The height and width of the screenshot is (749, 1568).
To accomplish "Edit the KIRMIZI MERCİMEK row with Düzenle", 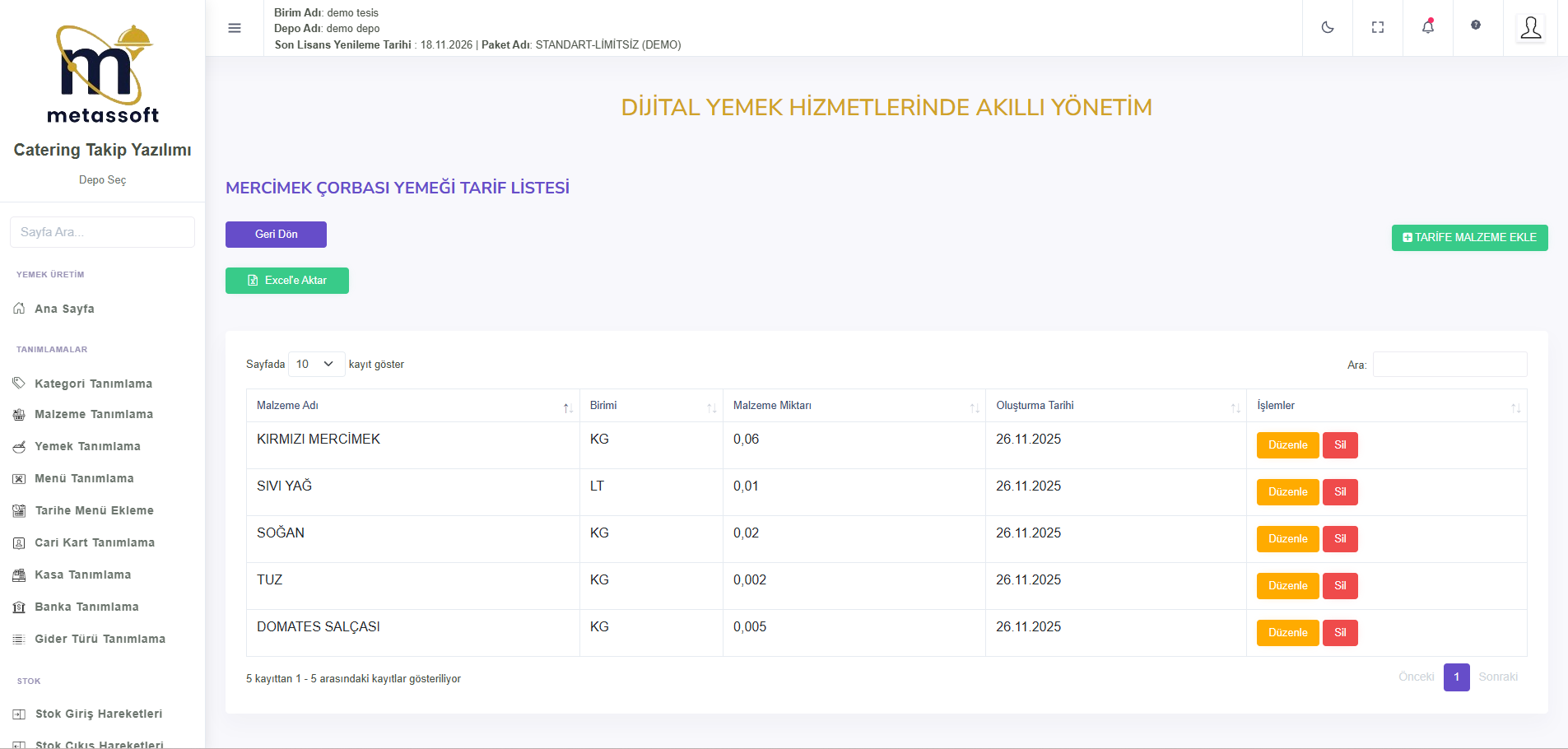I will (1287, 445).
